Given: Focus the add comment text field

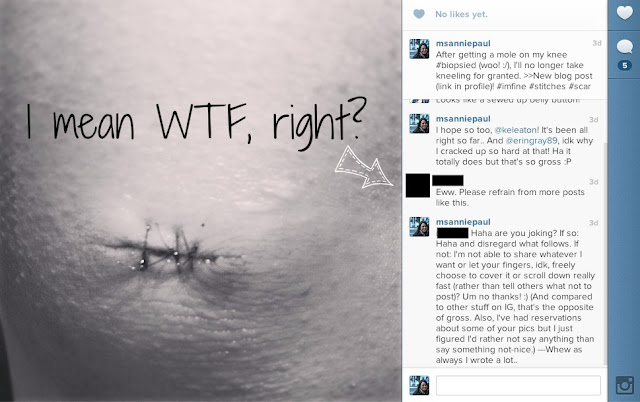Looking at the screenshot, I should [x=518, y=385].
